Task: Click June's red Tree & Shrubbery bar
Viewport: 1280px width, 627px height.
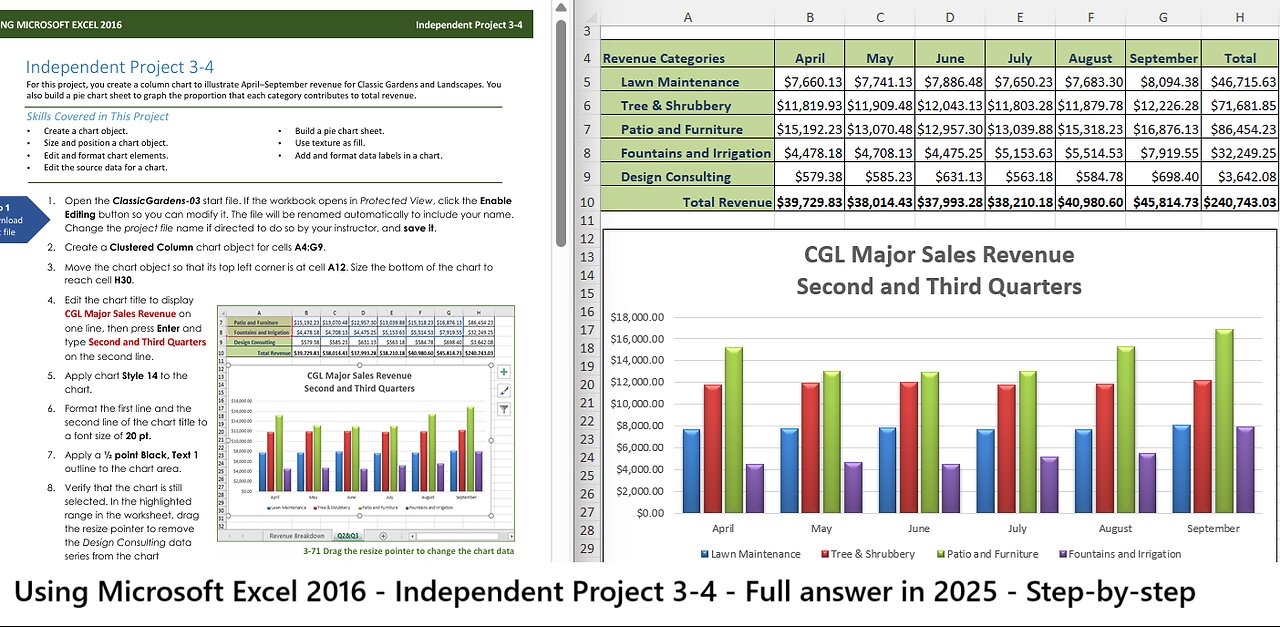Action: 909,446
